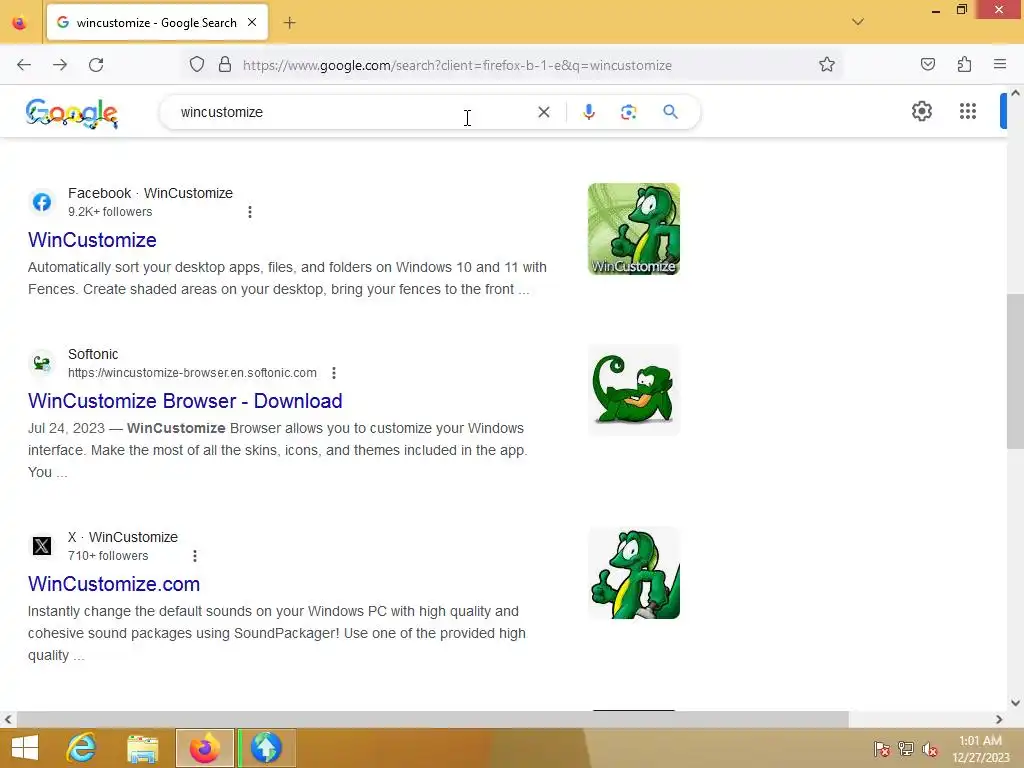The width and height of the screenshot is (1024, 768).
Task: Submit search with magnifying glass
Action: [670, 112]
